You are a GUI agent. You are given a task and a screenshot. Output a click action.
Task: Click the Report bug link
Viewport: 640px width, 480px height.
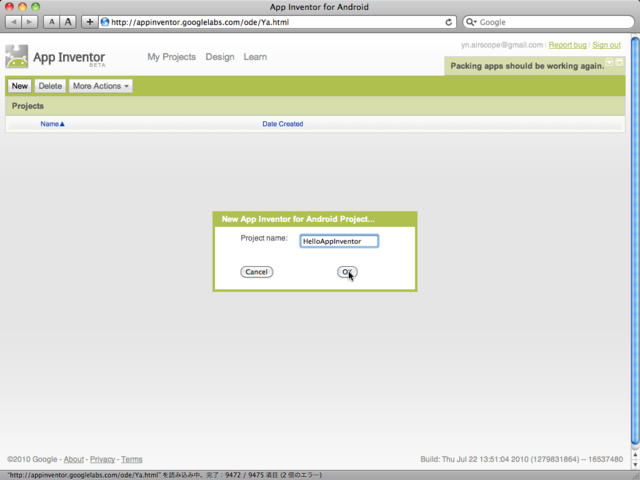pyautogui.click(x=567, y=45)
